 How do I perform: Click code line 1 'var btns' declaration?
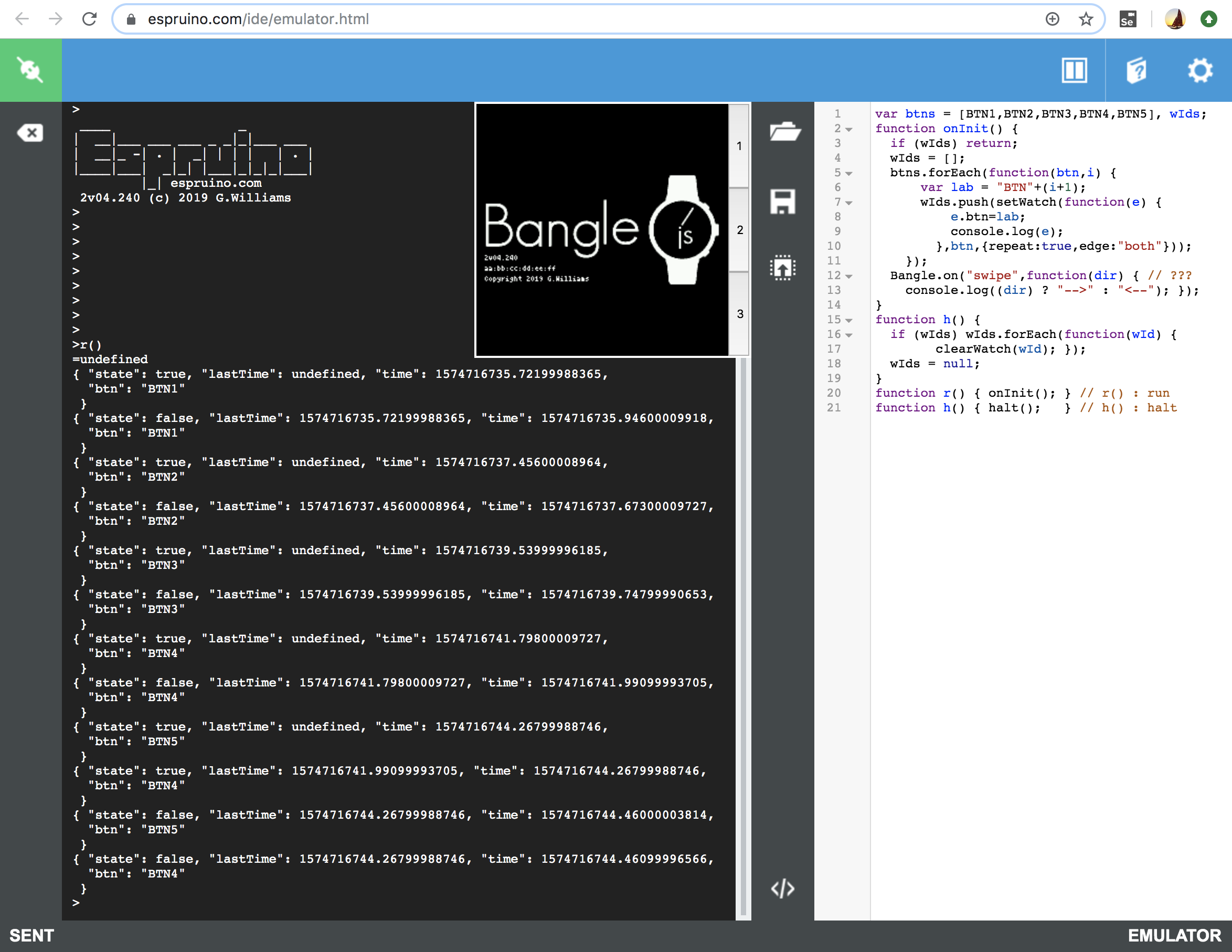pos(1041,114)
